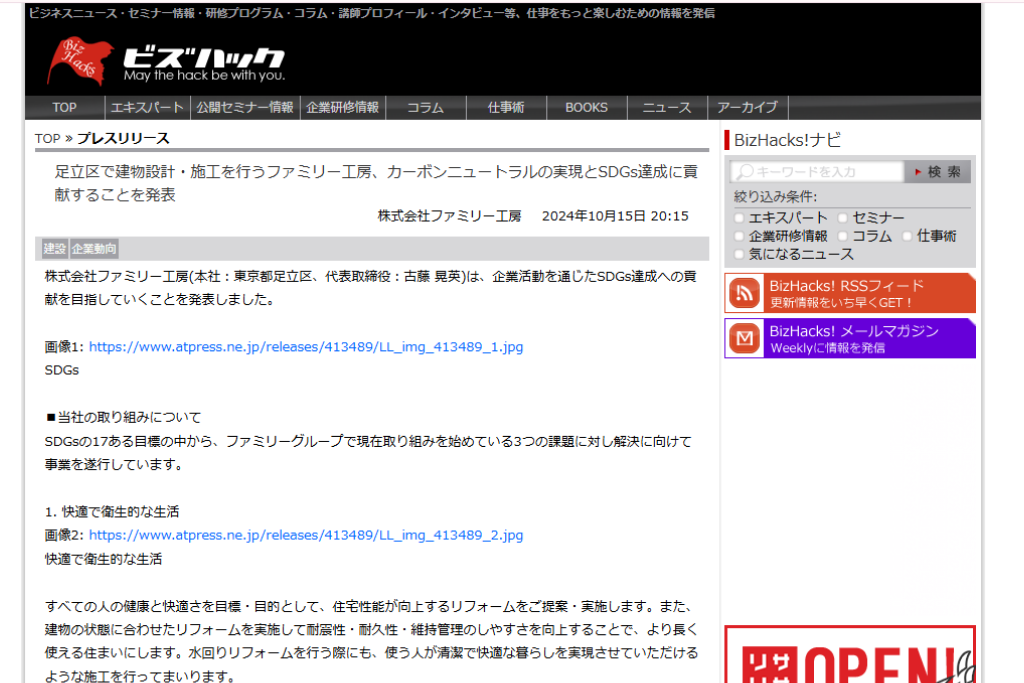1024x683 pixels.
Task: Click the May the hack be with you tagline
Action: (204, 75)
